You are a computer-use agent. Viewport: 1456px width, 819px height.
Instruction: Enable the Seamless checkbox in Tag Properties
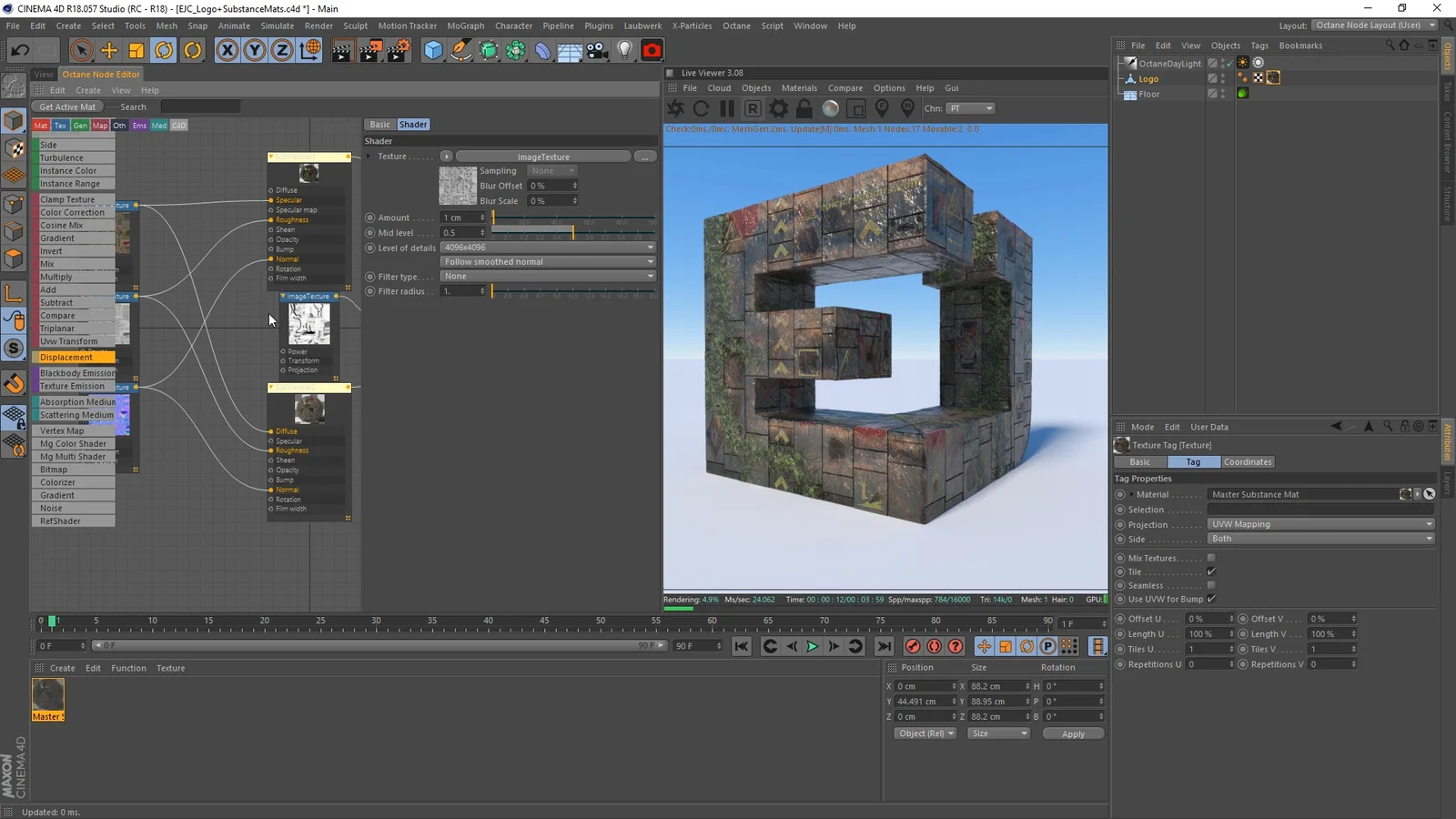pos(1210,585)
